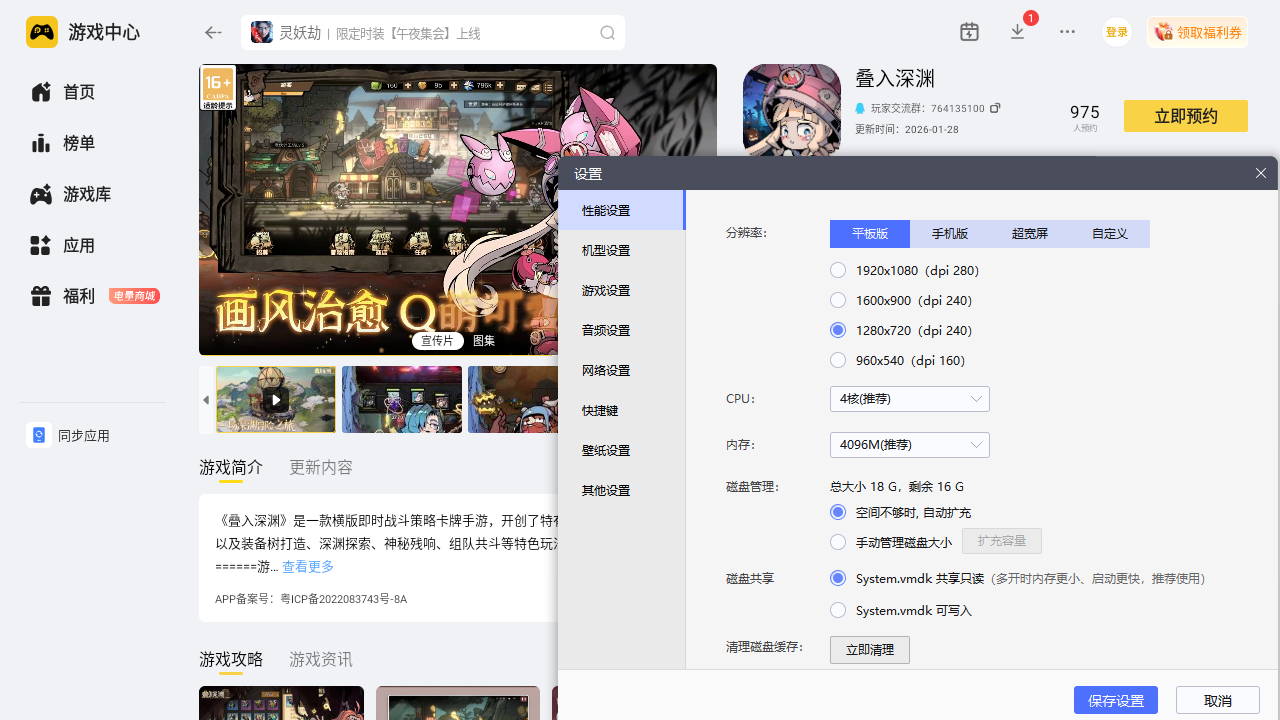Click 查看更多 link in game intro
The width and height of the screenshot is (1280, 720).
coord(308,567)
